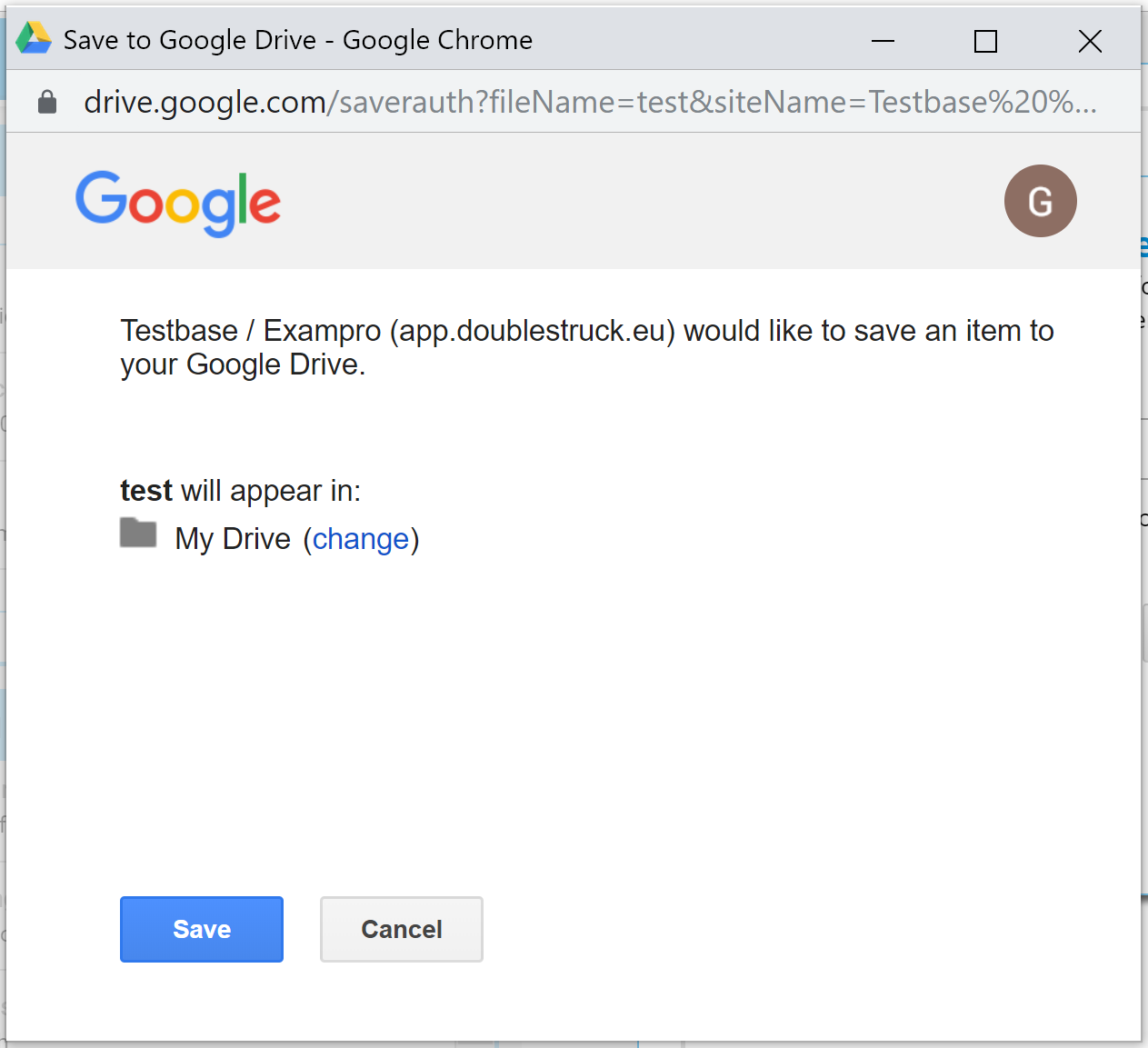Minimize the Save to Google Drive window
Screen dimensions: 1148x1048
883,41
